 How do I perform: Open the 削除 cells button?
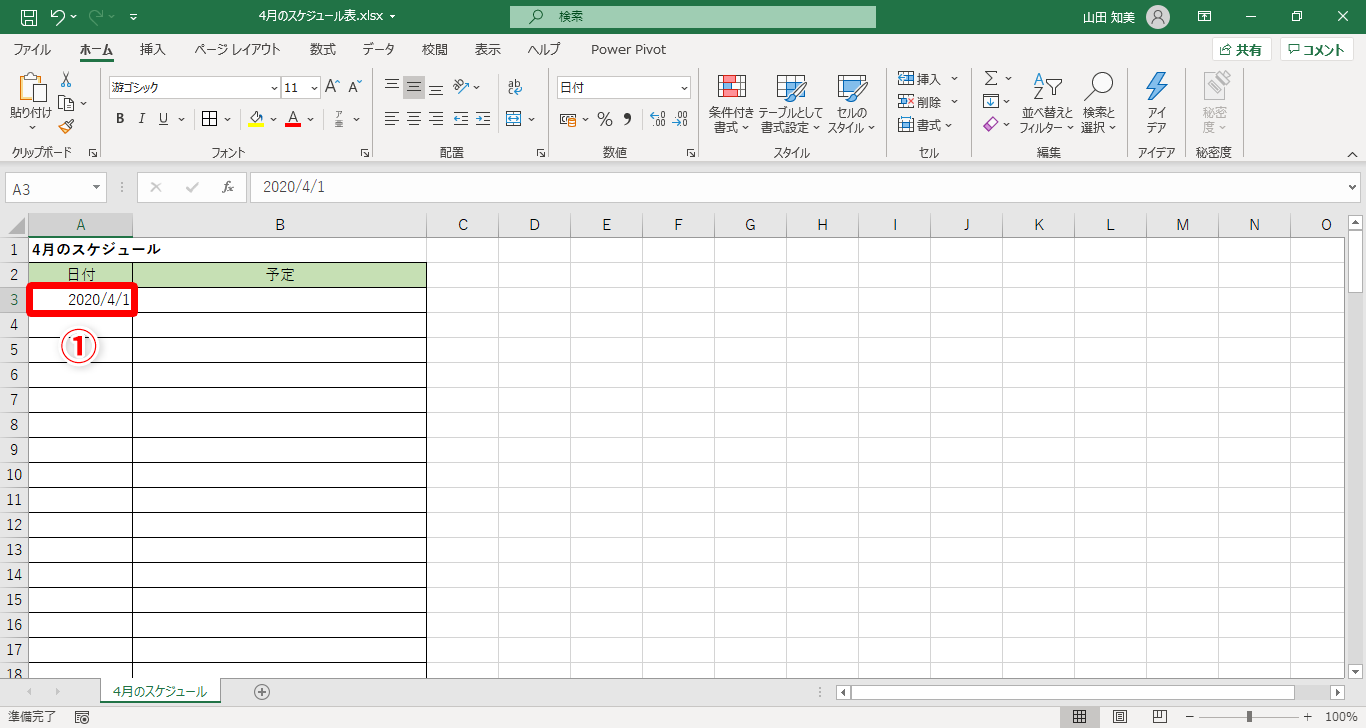point(928,101)
